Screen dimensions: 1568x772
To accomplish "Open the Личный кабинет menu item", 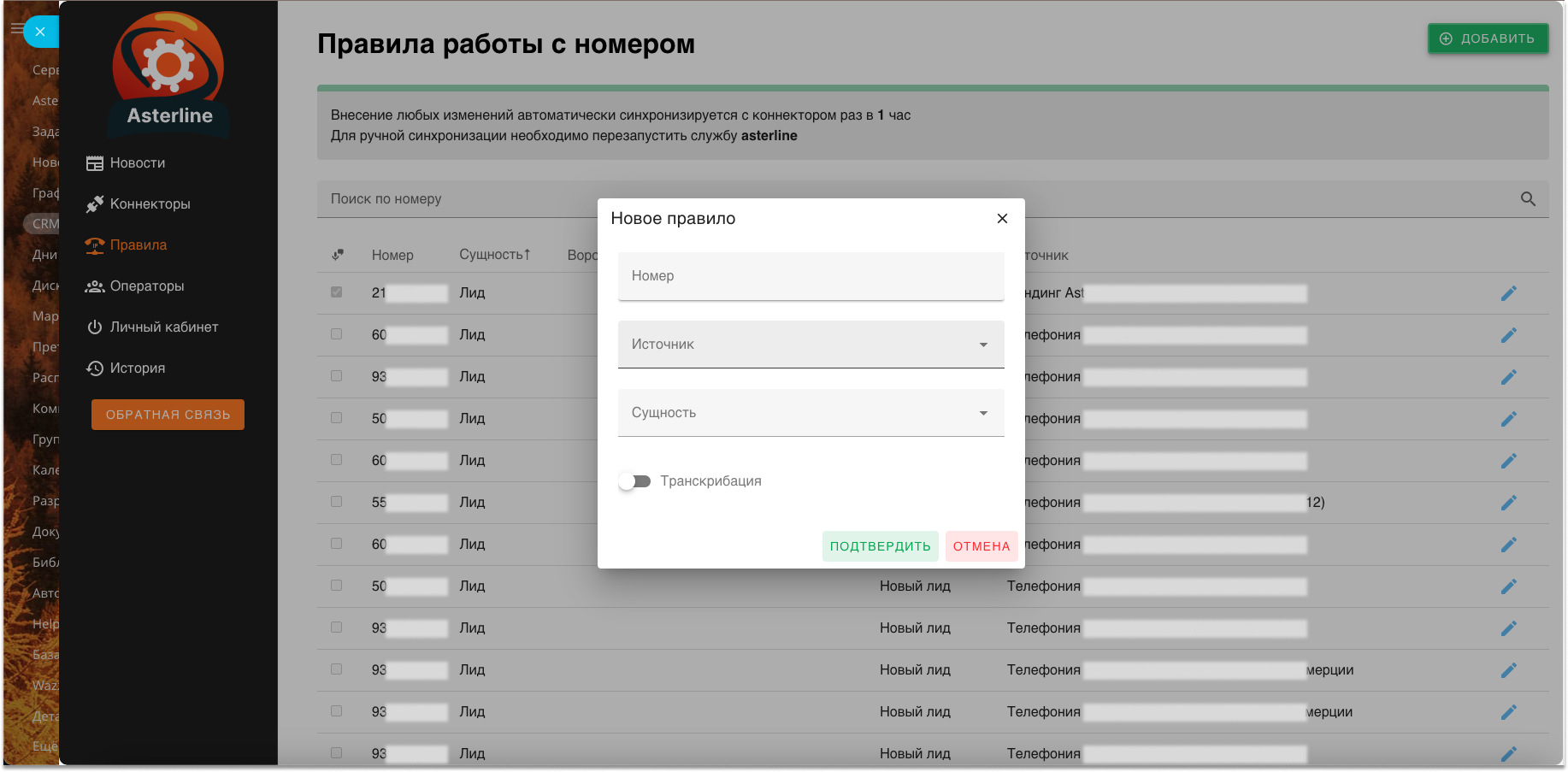I will pos(164,327).
